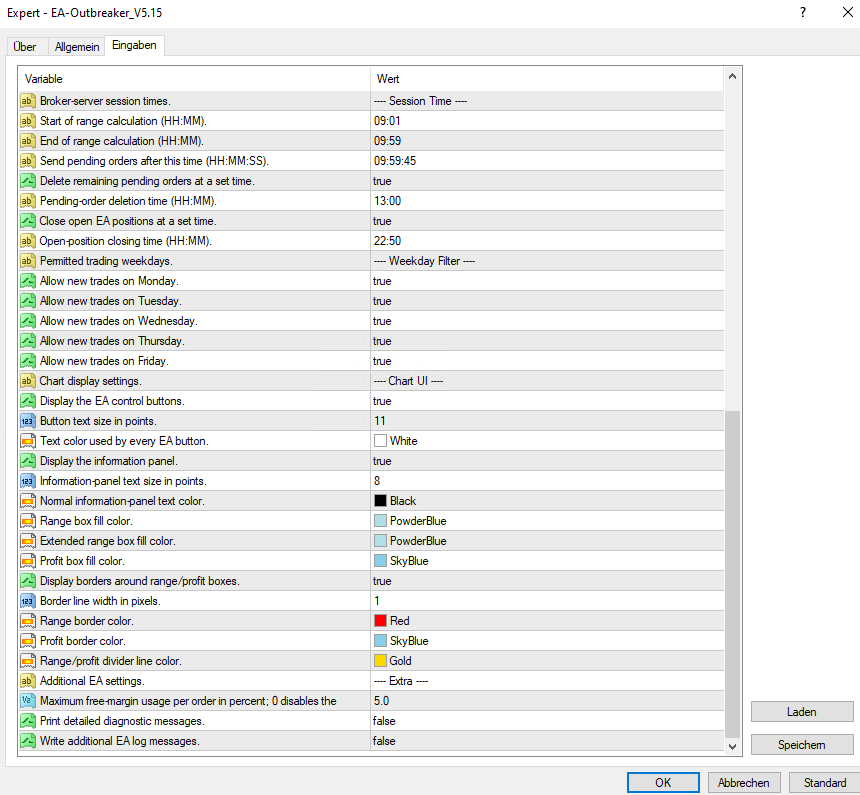Click the Standard button to reset inputs
The width and height of the screenshot is (860, 795).
tap(824, 782)
